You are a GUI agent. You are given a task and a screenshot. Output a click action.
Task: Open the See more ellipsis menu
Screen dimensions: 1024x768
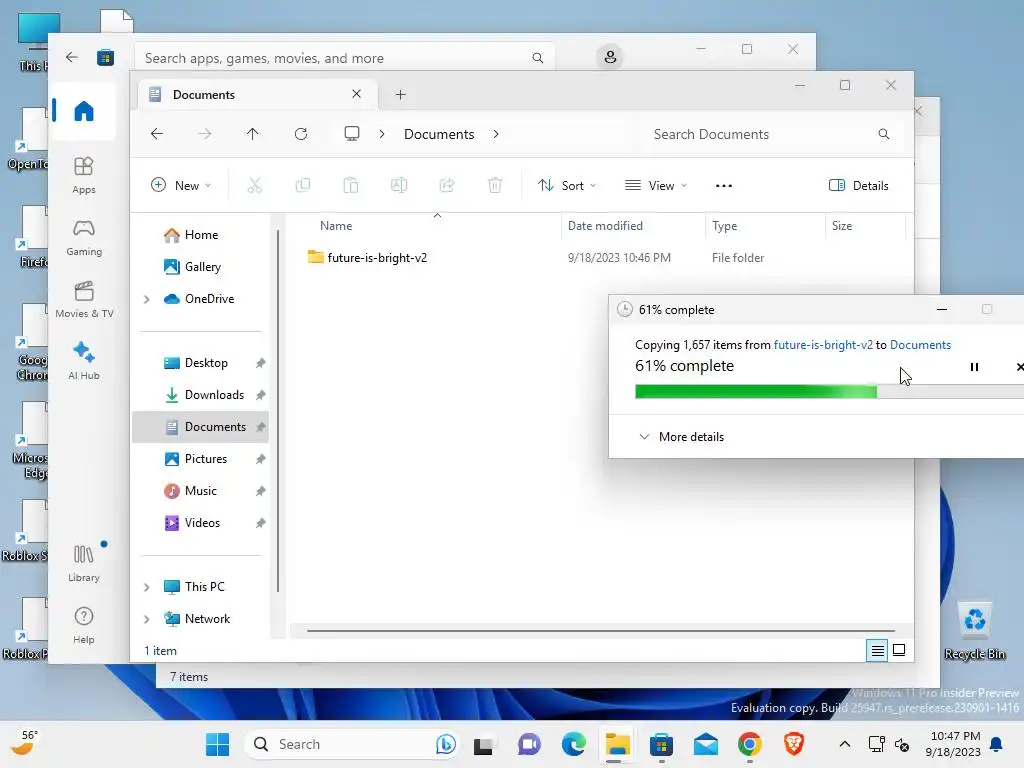724,185
